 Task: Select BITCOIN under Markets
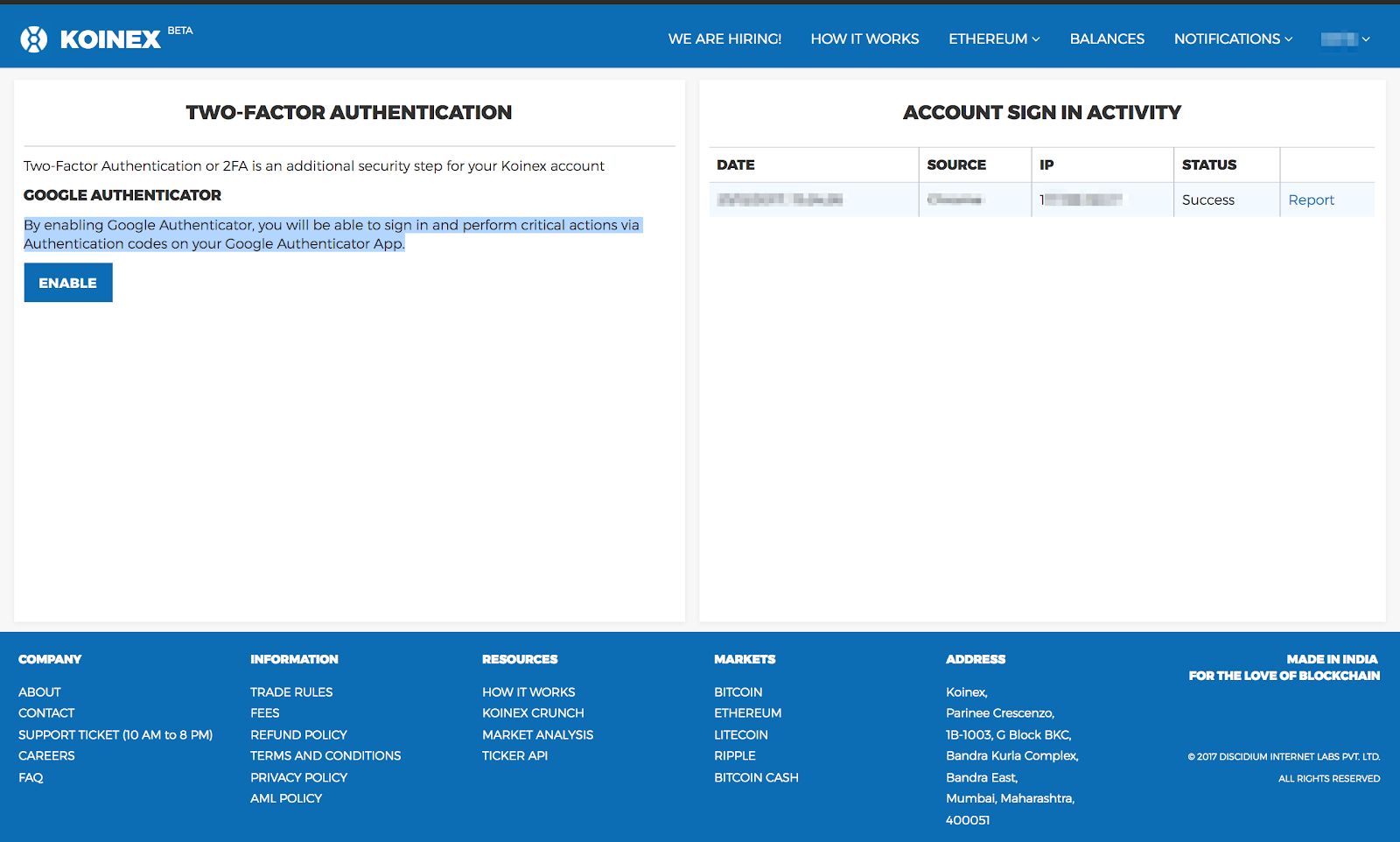point(738,692)
